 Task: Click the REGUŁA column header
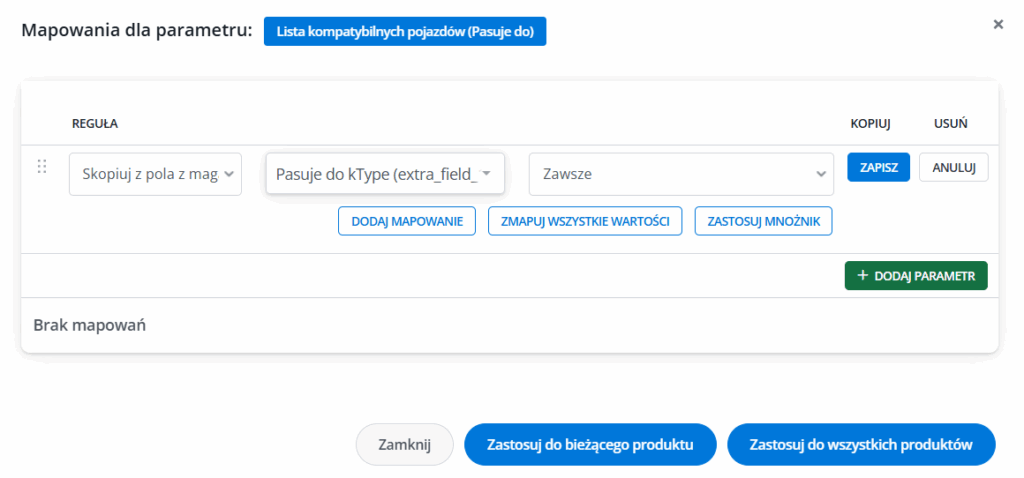pyautogui.click(x=95, y=124)
